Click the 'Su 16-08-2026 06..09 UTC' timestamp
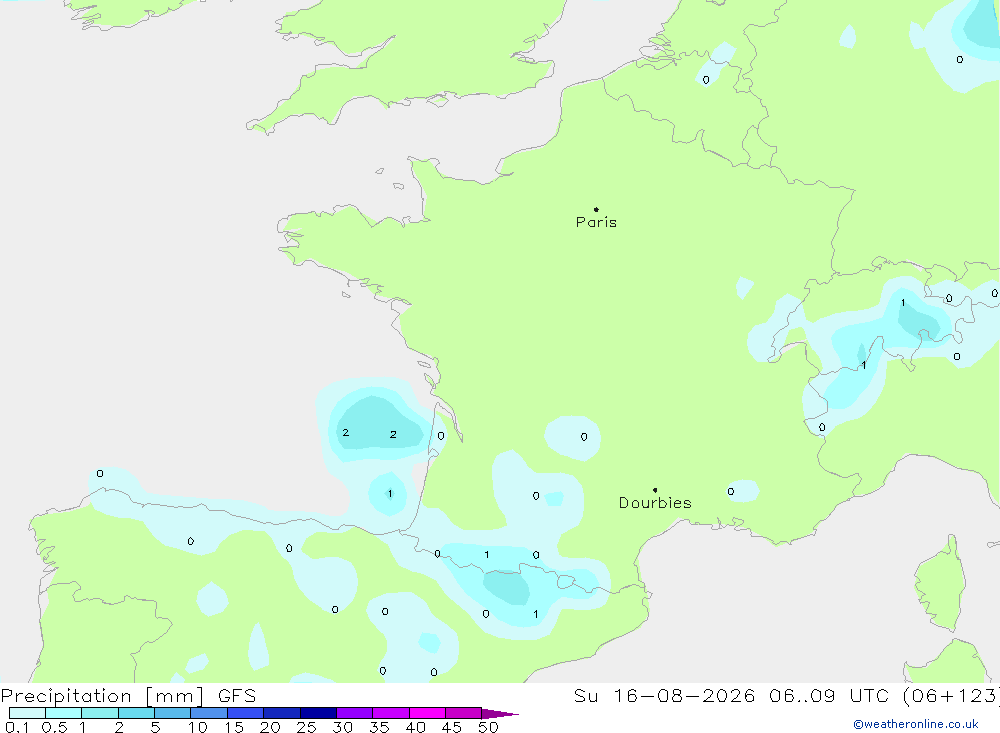This screenshot has height=733, width=1000. 732,695
